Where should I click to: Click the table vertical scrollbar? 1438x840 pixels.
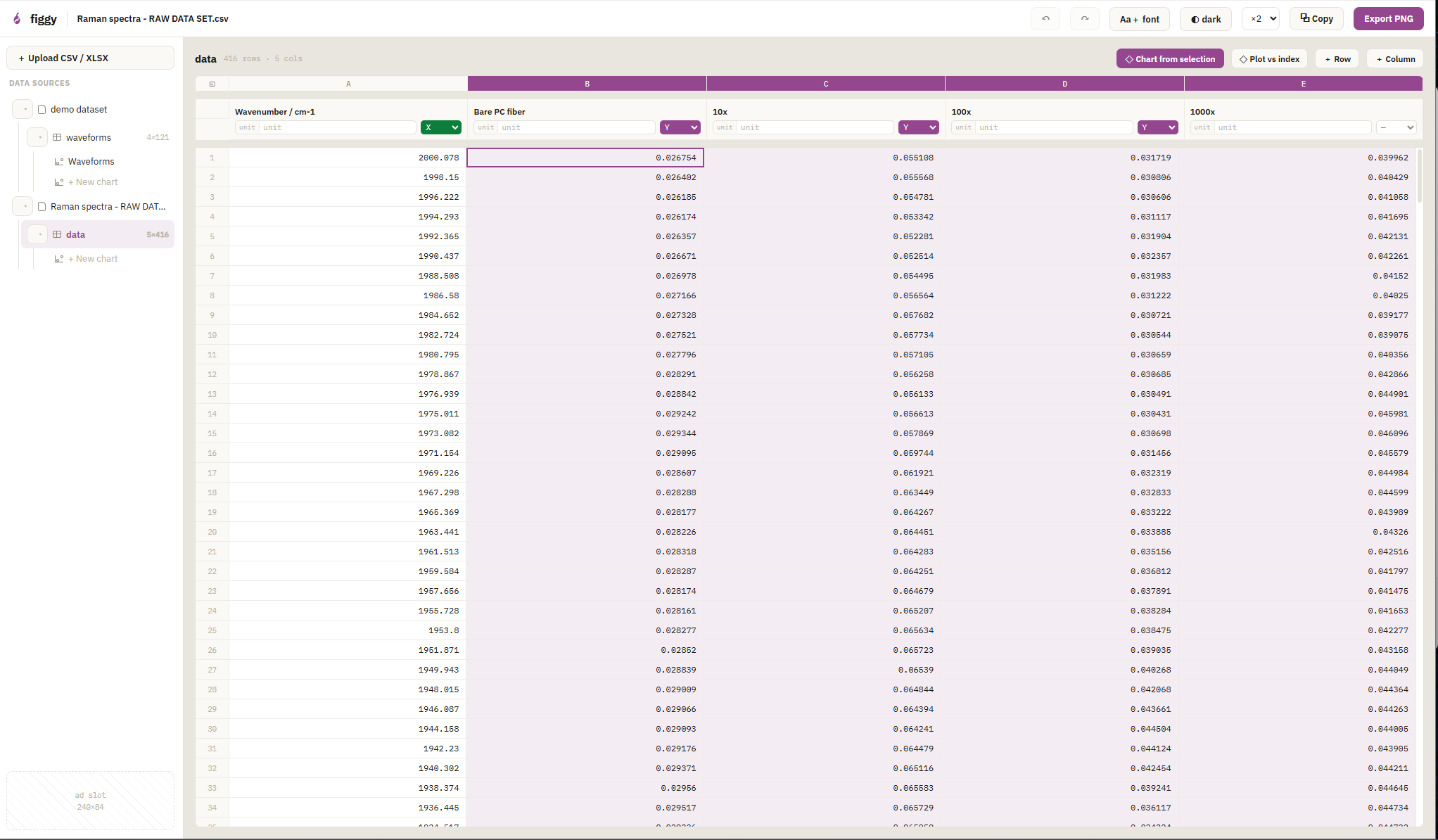(x=1419, y=176)
